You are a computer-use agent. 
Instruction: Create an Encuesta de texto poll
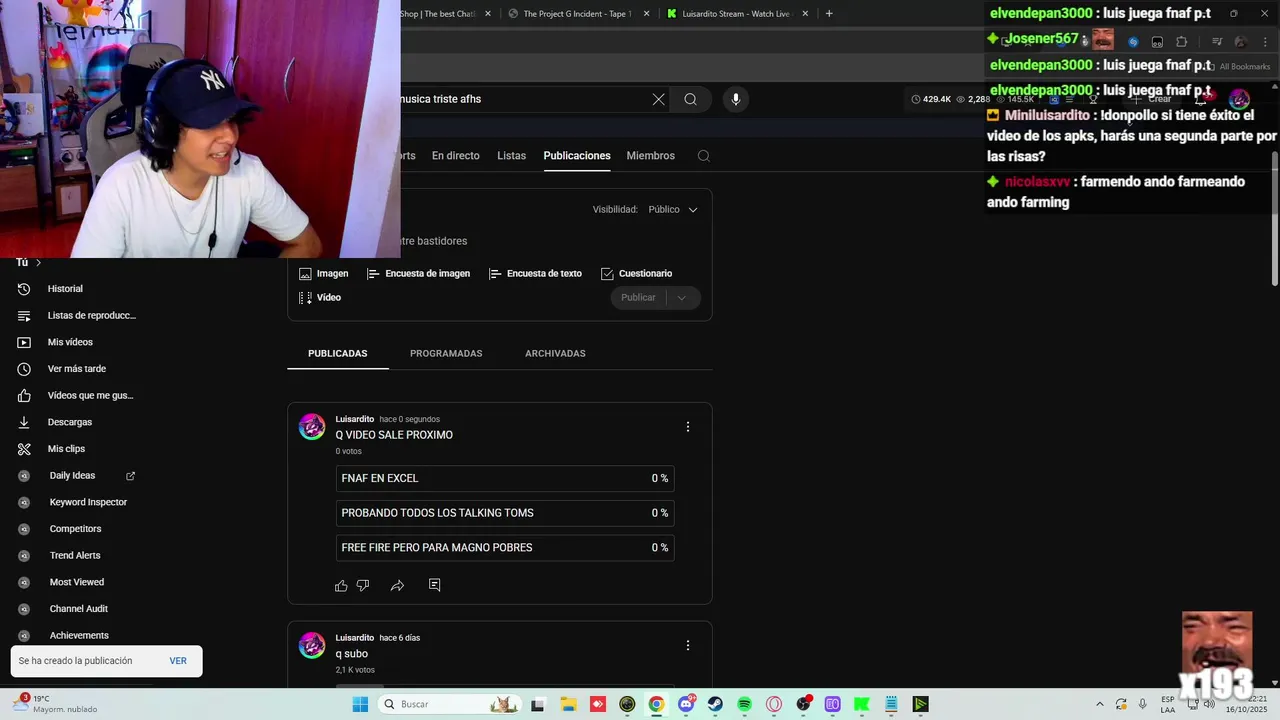point(535,274)
